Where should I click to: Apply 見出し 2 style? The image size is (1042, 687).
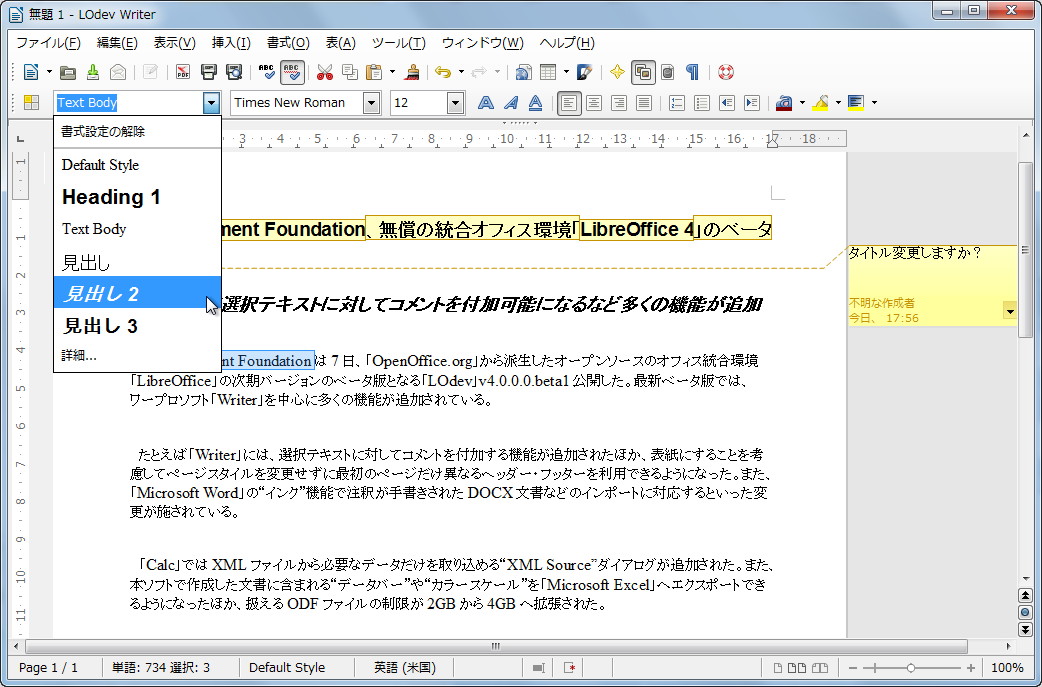(137, 293)
